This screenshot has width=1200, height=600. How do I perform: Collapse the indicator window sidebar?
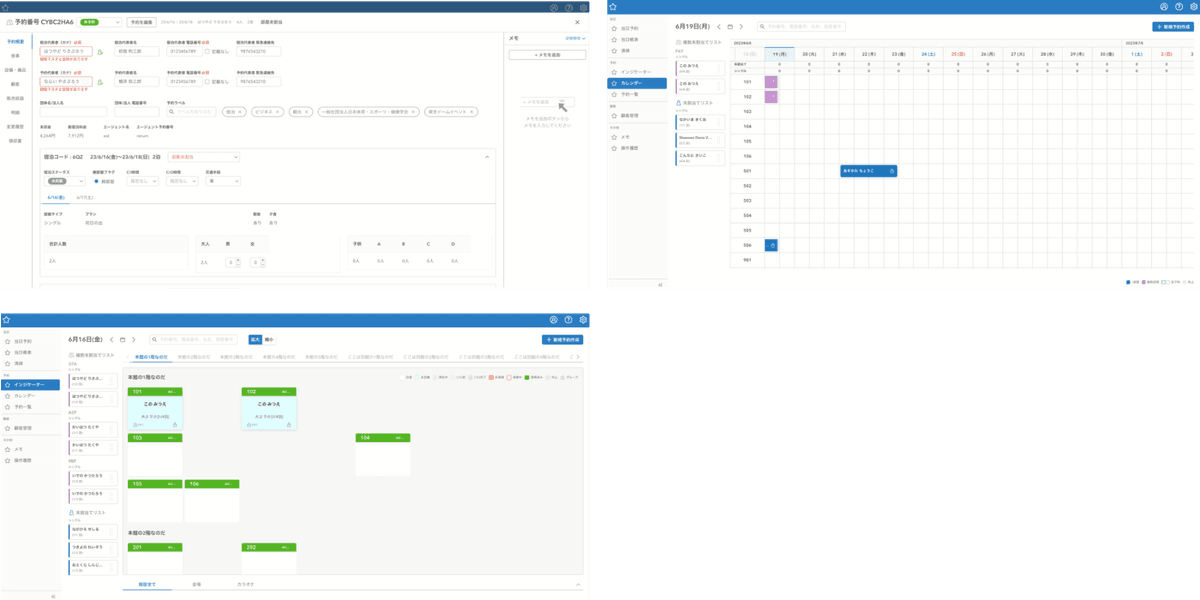tap(52, 596)
